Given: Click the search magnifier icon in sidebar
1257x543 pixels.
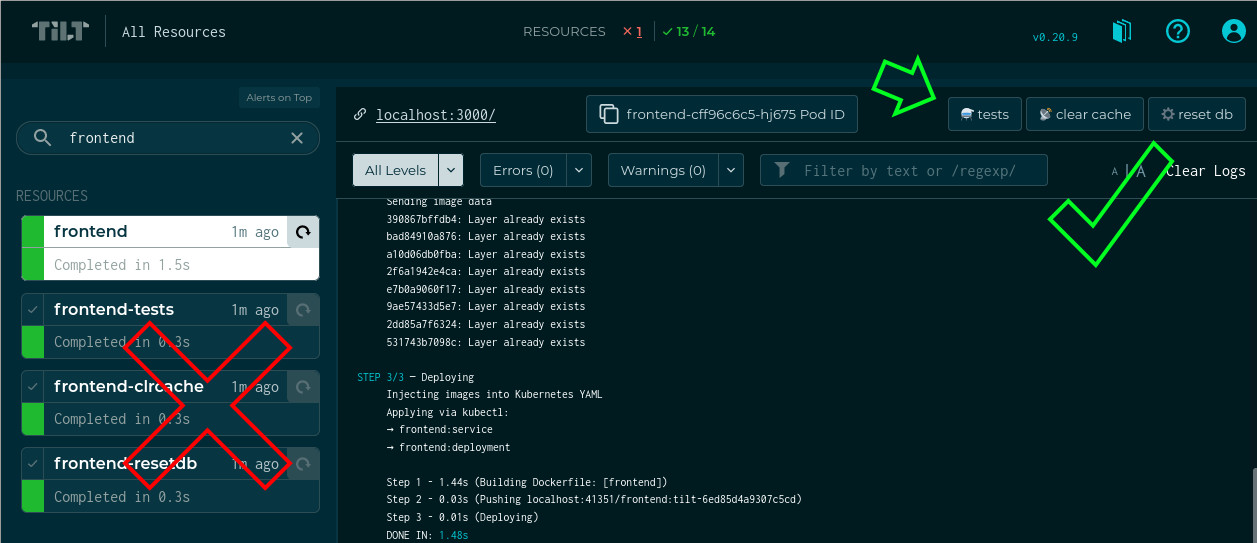Looking at the screenshot, I should (x=42, y=138).
